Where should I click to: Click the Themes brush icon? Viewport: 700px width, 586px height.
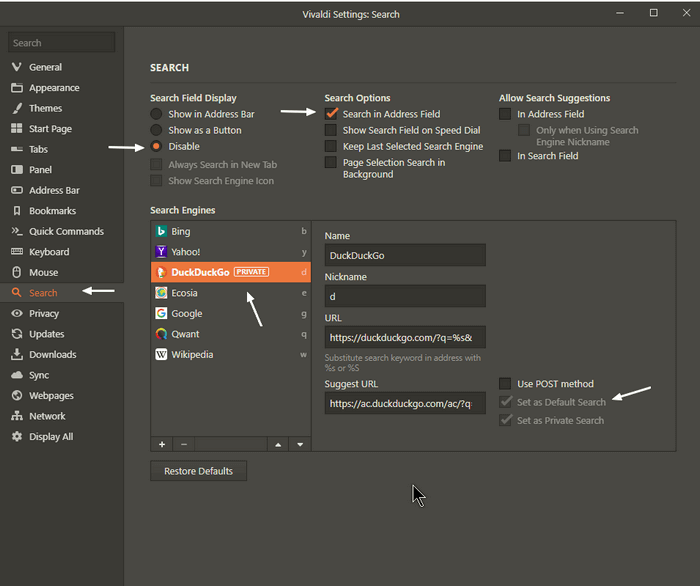[17, 108]
